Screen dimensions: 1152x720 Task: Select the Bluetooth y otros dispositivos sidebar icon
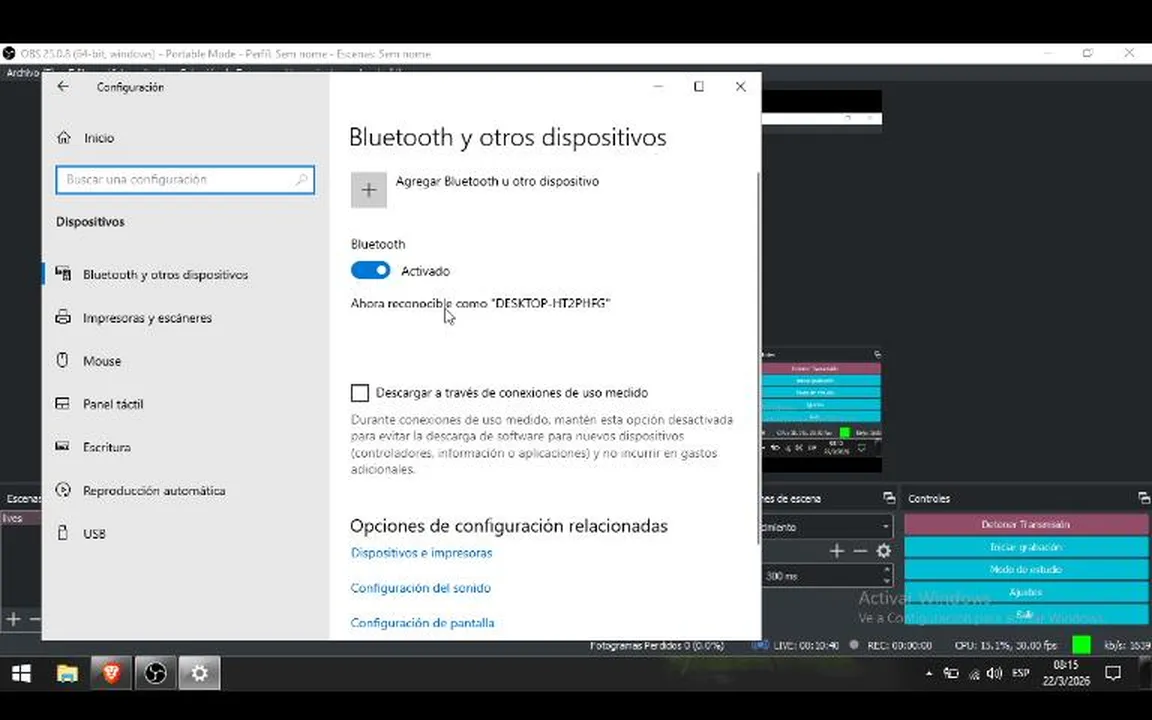[x=63, y=274]
